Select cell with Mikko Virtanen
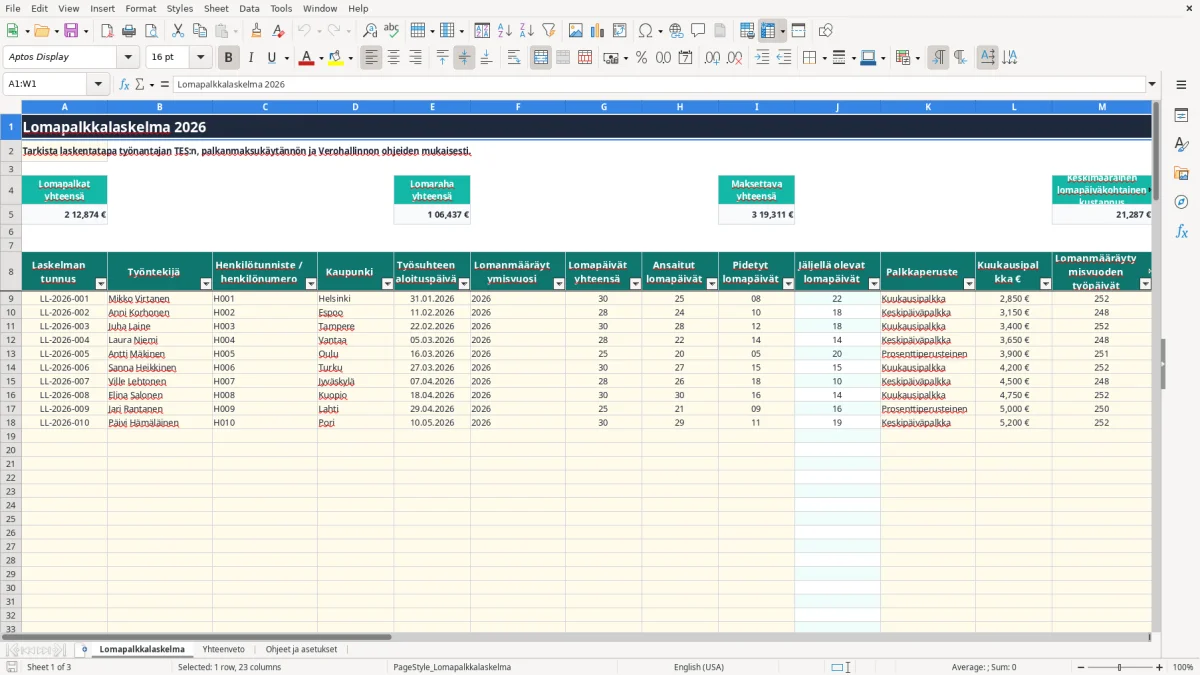This screenshot has width=1200, height=675. 160,299
